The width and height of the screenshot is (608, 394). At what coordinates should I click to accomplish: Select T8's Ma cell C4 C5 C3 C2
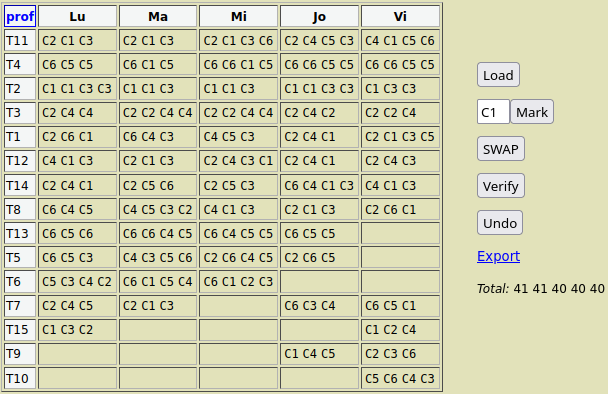[158, 209]
